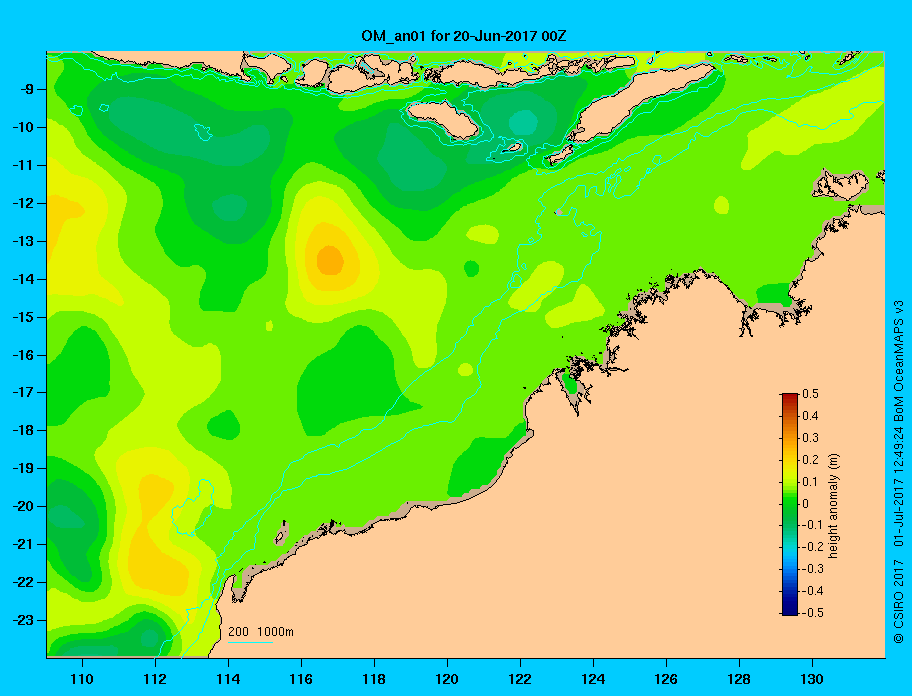
Task: Click the latitude label -19
Action: [x=22, y=468]
